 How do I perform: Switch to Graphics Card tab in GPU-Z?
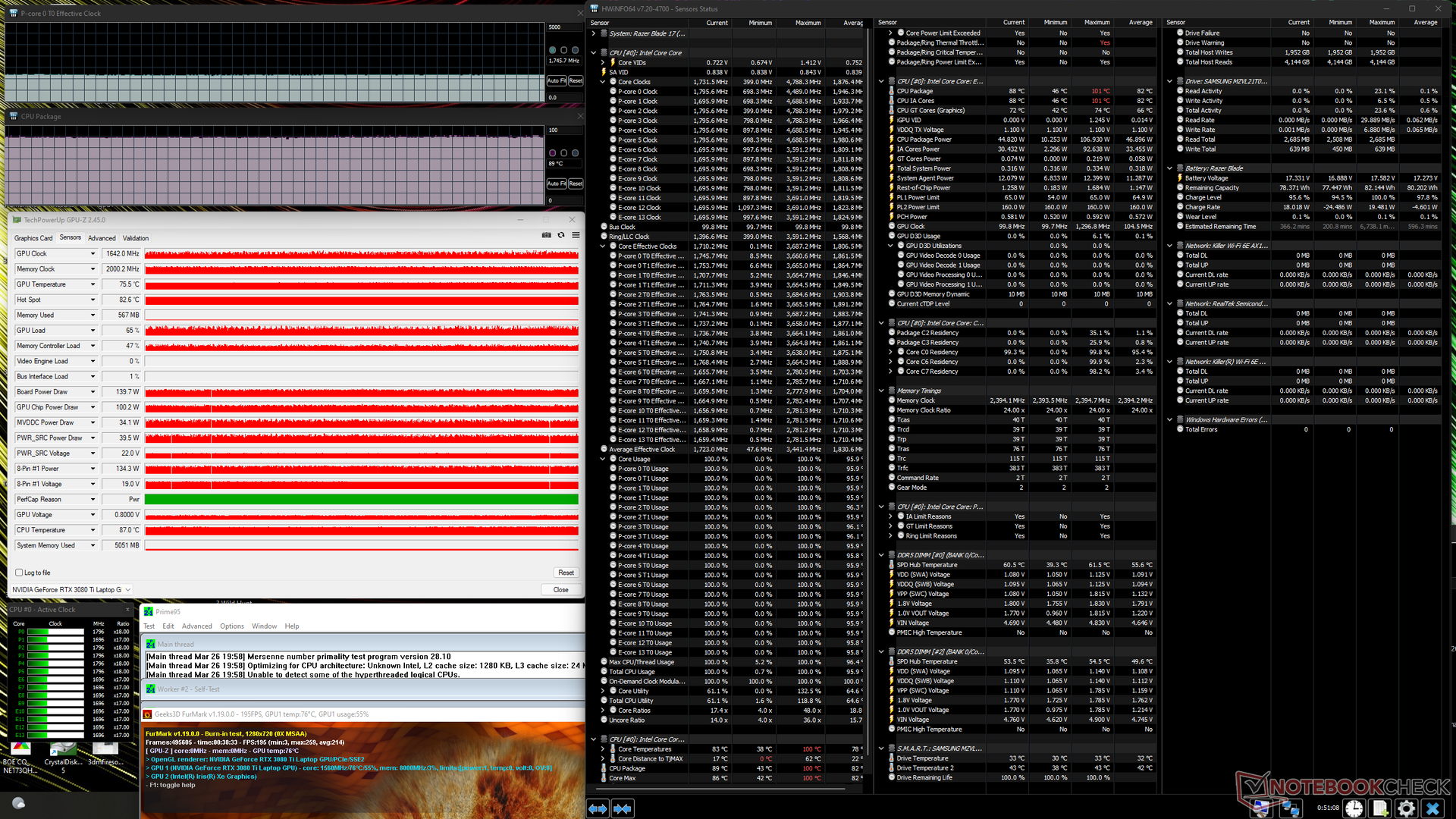33,238
